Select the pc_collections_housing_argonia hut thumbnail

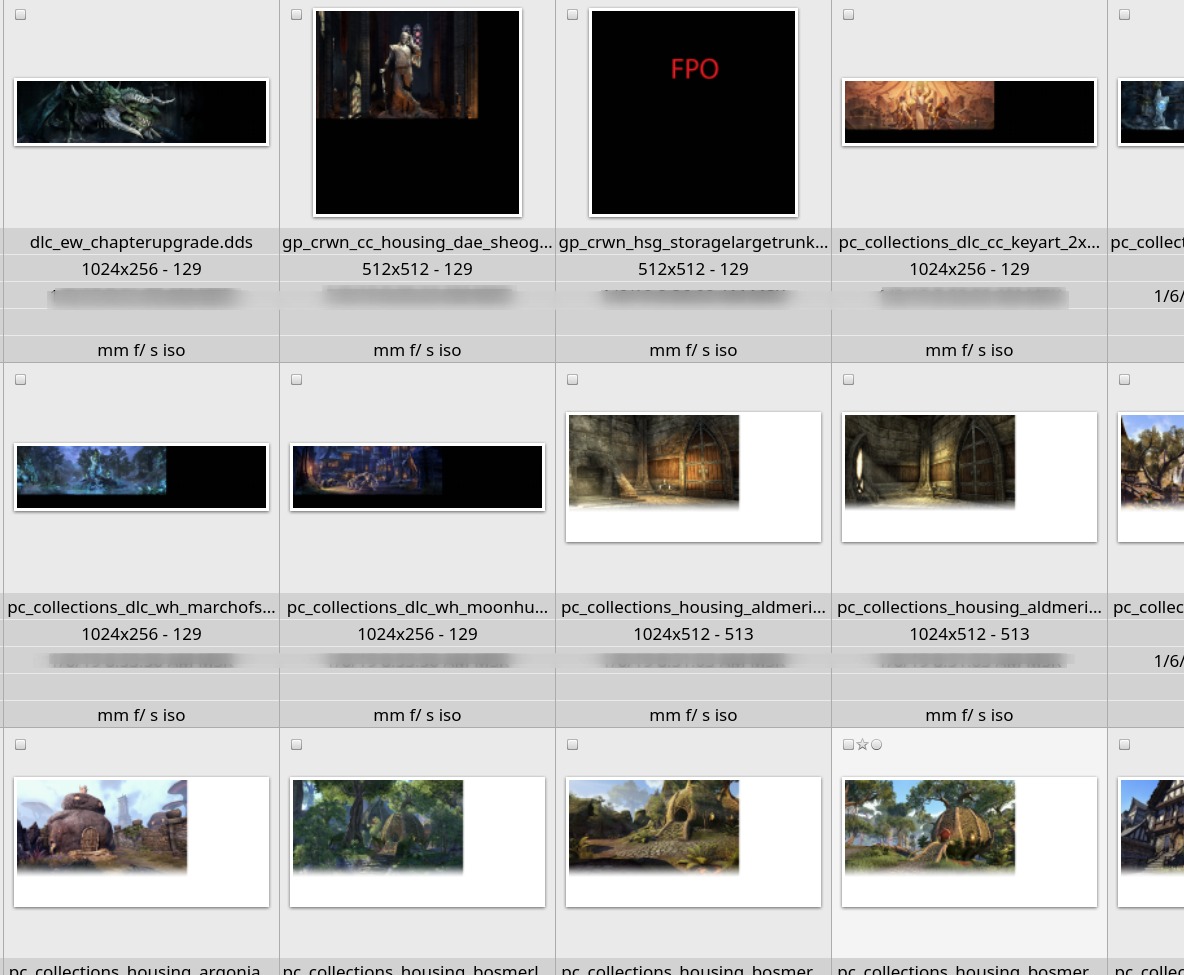[141, 841]
